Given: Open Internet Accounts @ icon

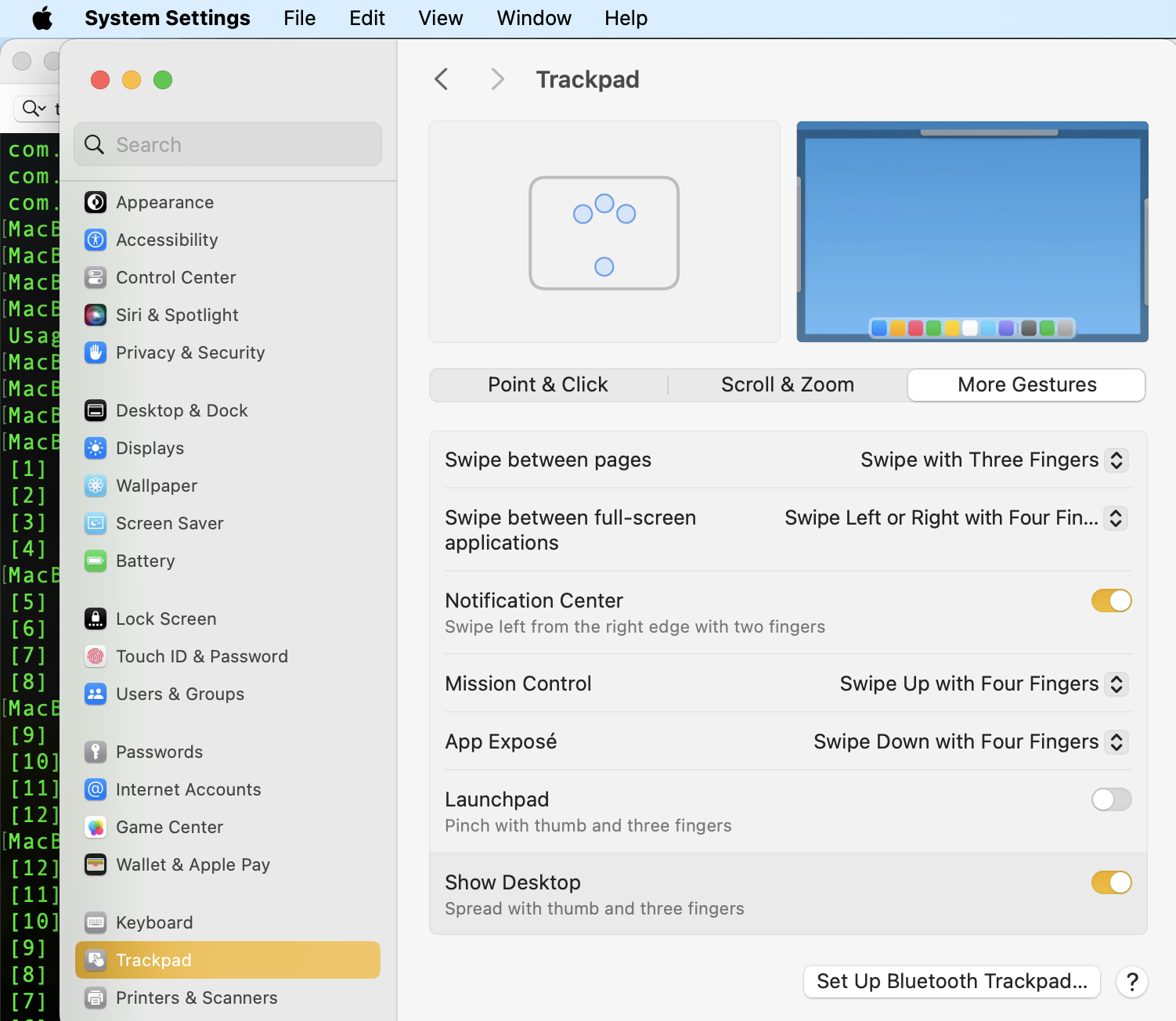Looking at the screenshot, I should (96, 789).
